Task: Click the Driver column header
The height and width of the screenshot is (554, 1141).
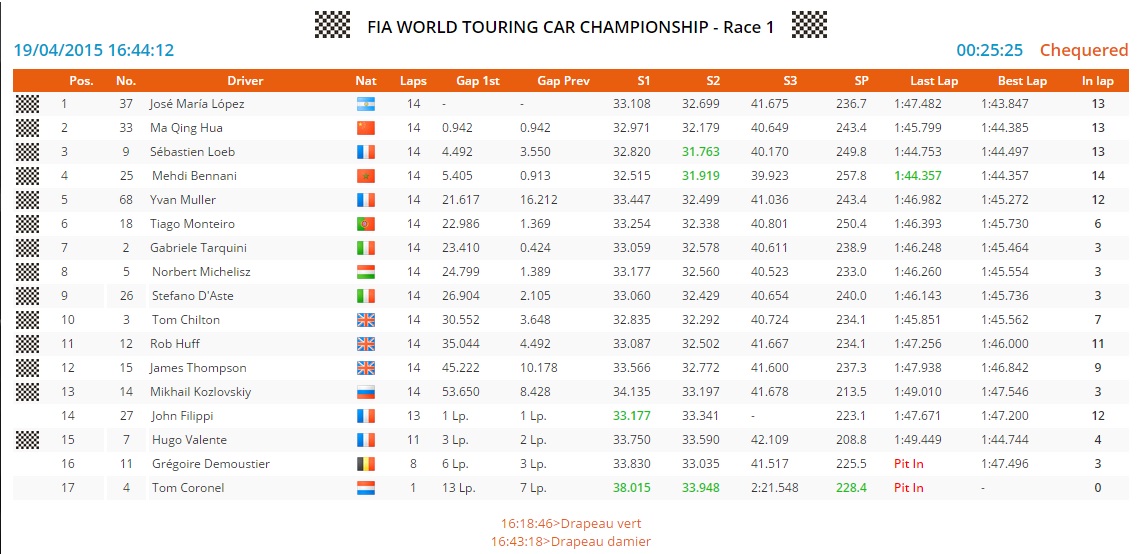Action: (245, 81)
